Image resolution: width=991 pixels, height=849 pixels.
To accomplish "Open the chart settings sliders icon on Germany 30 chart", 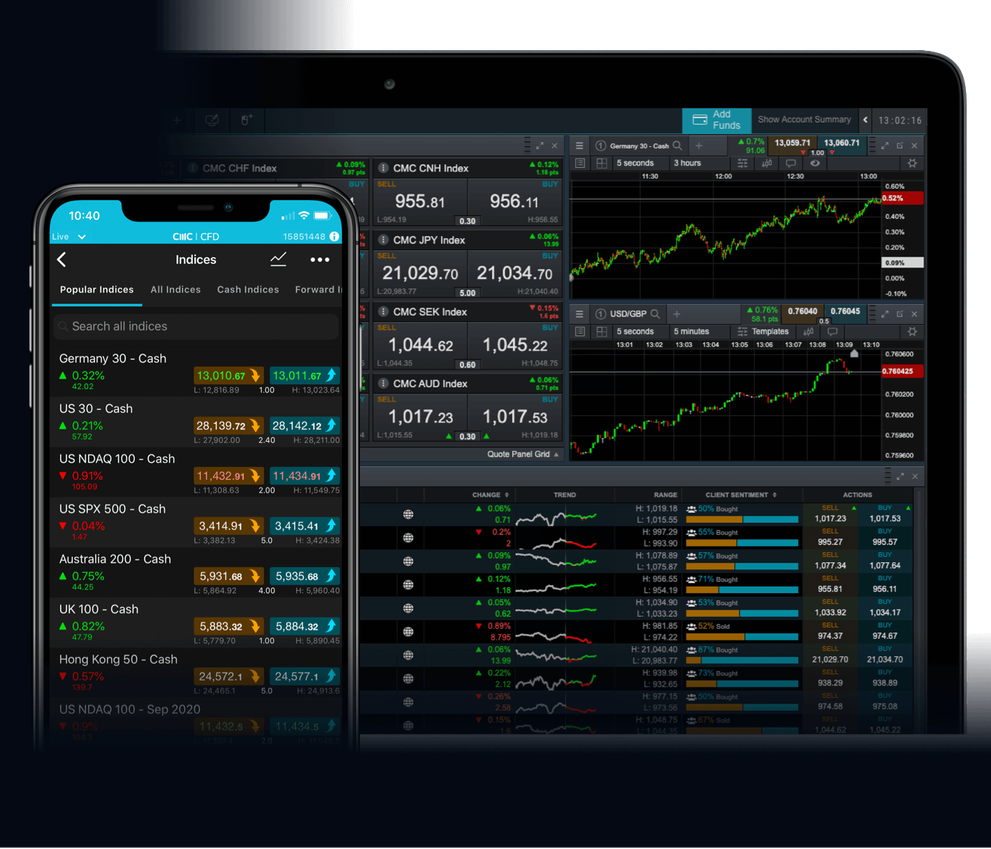I will (742, 164).
